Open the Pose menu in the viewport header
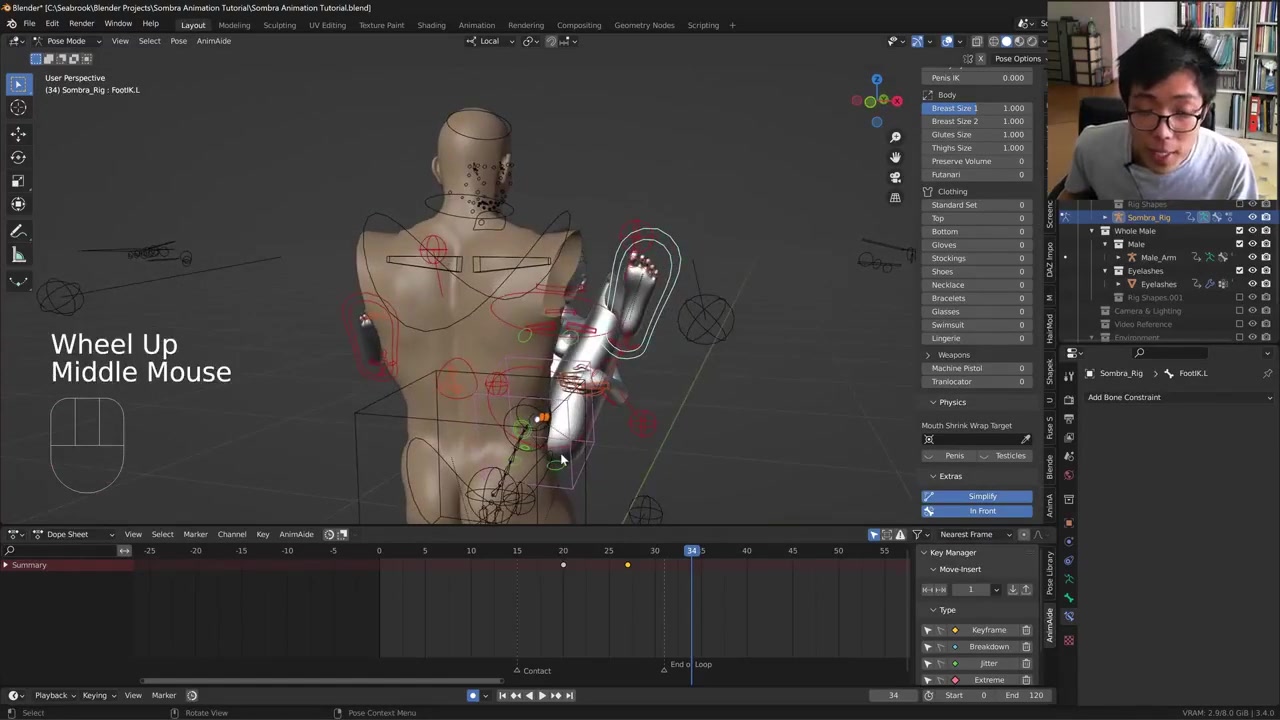The image size is (1280, 720). (178, 41)
